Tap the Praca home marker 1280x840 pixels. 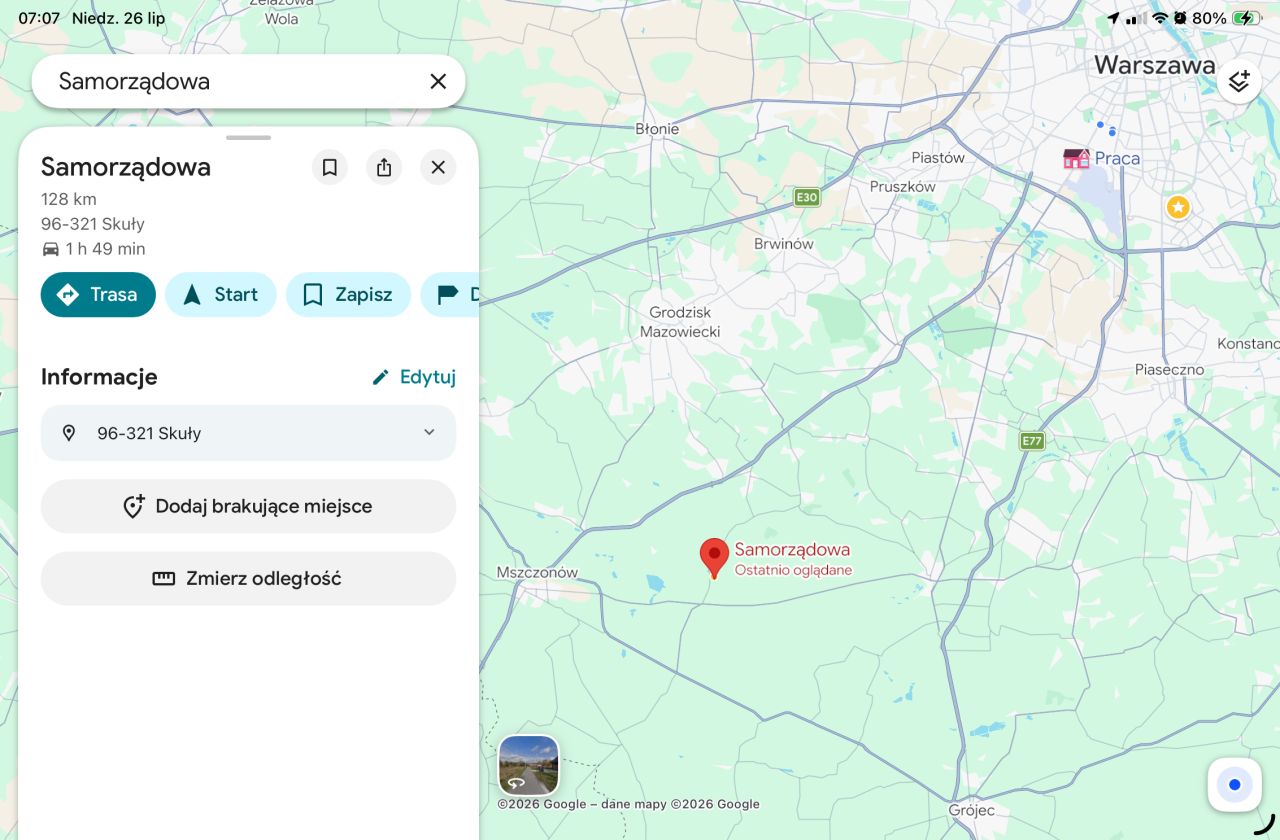pyautogui.click(x=1076, y=158)
